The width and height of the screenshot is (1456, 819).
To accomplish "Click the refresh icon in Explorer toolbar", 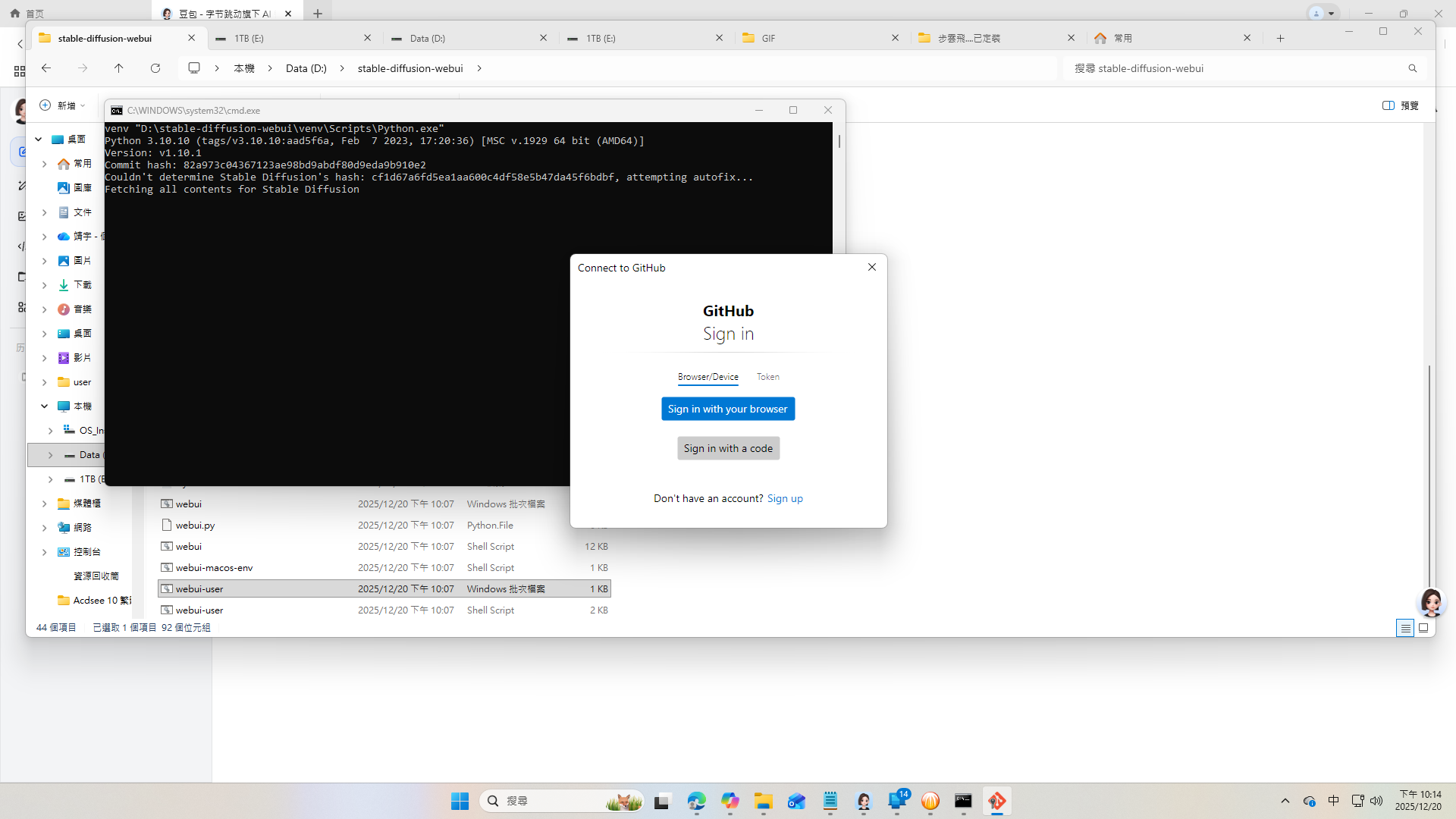I will (155, 68).
